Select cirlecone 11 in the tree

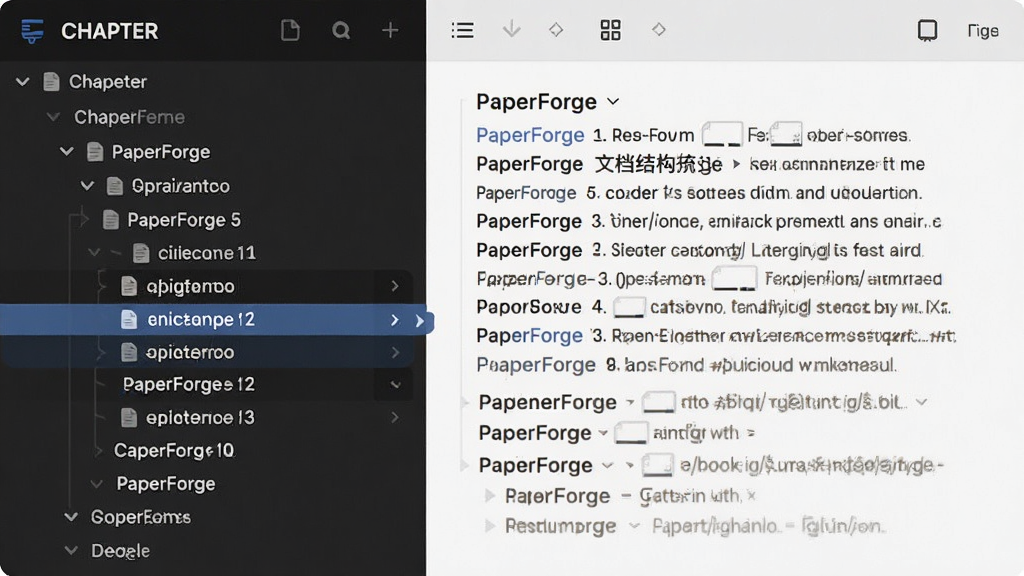pos(206,253)
